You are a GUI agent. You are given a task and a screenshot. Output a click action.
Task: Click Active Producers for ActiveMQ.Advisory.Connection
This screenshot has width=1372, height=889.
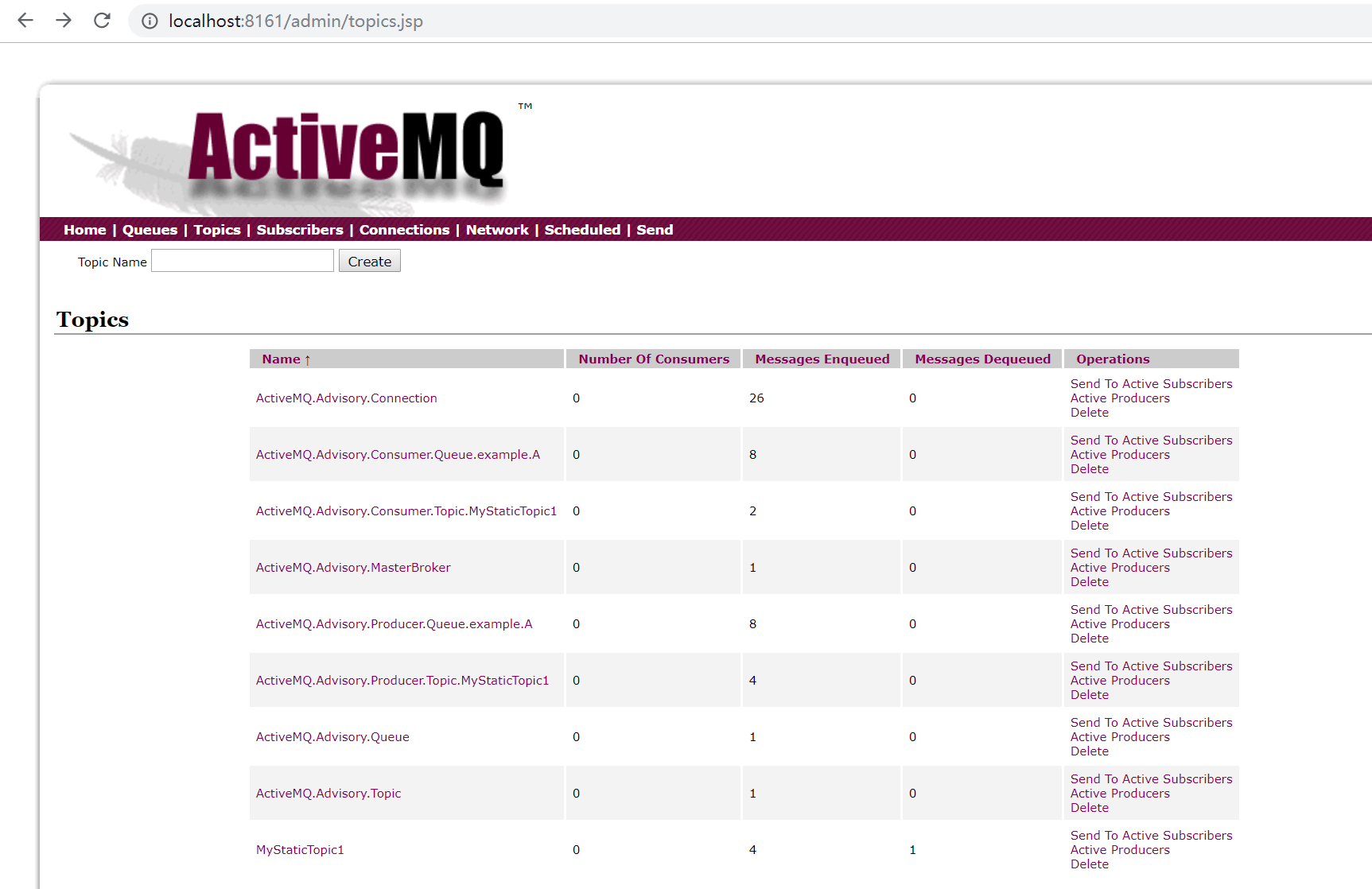(x=1120, y=398)
